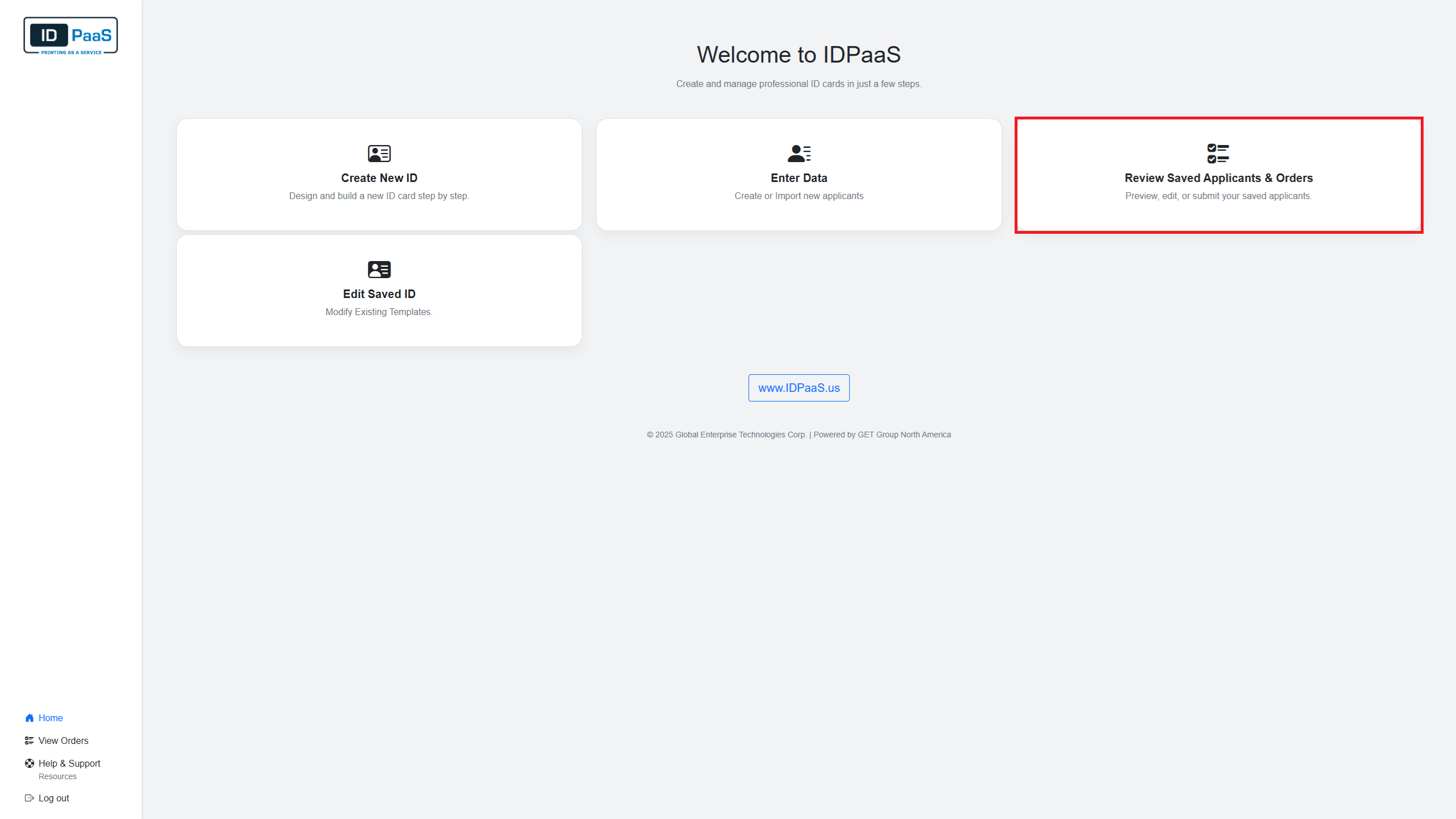Click the Review Saved Applicants checklist icon

1218,154
